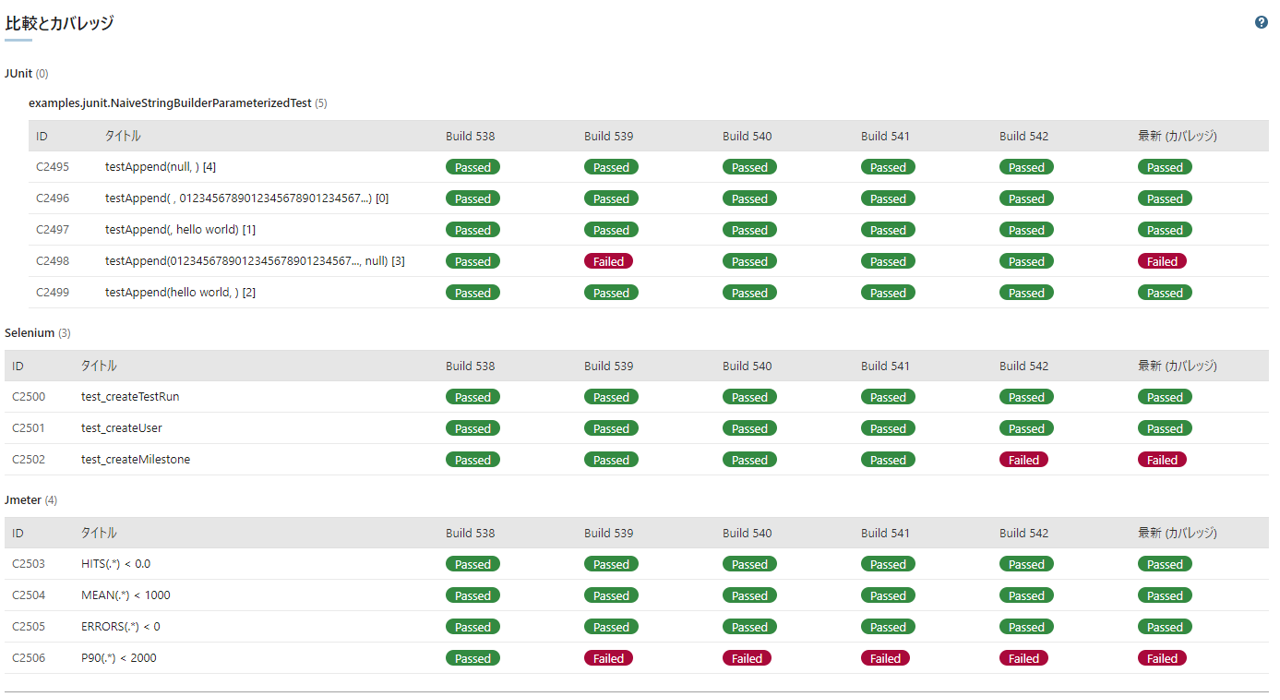This screenshot has width=1280, height=700.
Task: Open test_createTestRun test title
Action: pos(130,397)
